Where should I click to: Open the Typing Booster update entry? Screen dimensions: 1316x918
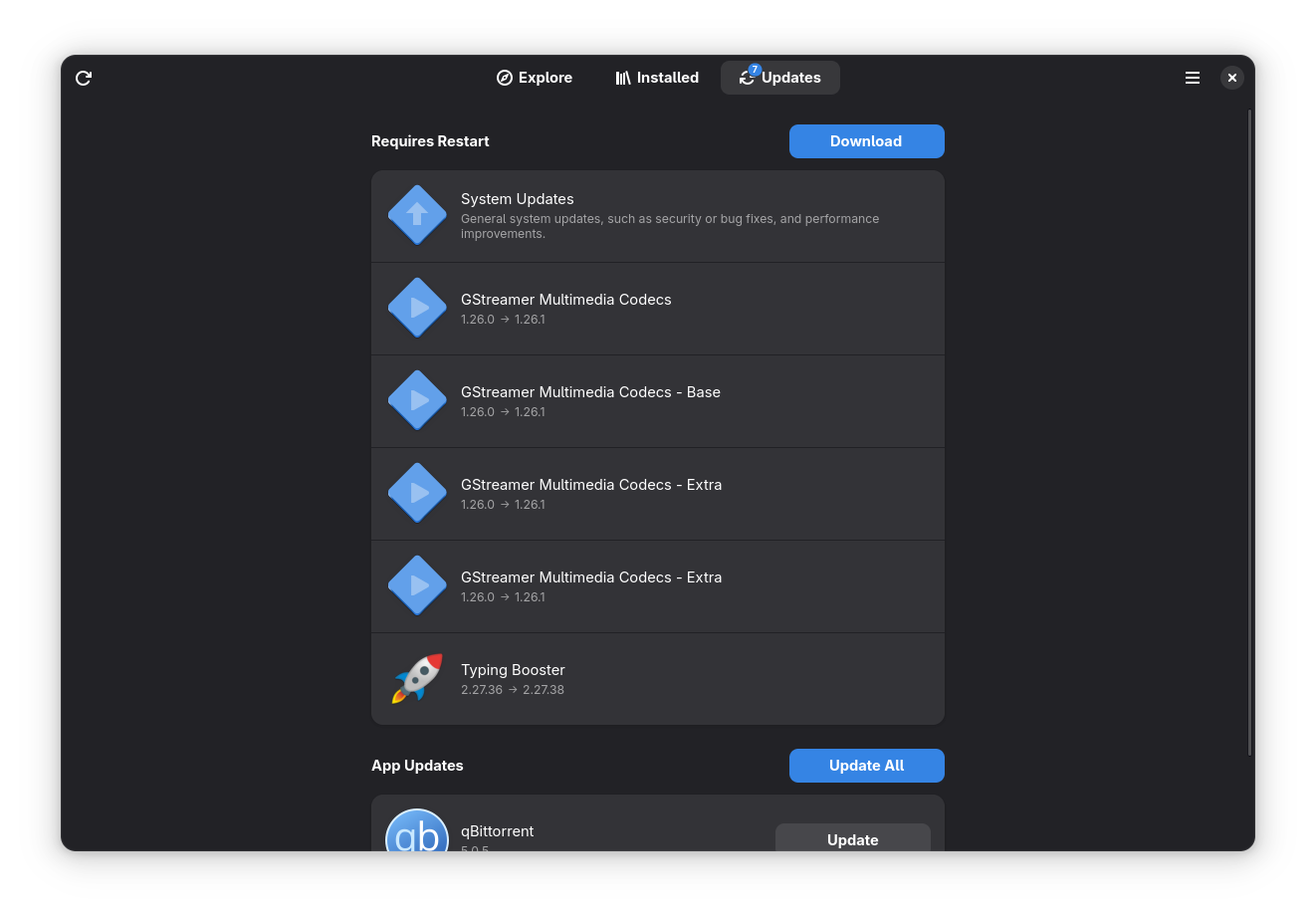click(657, 679)
